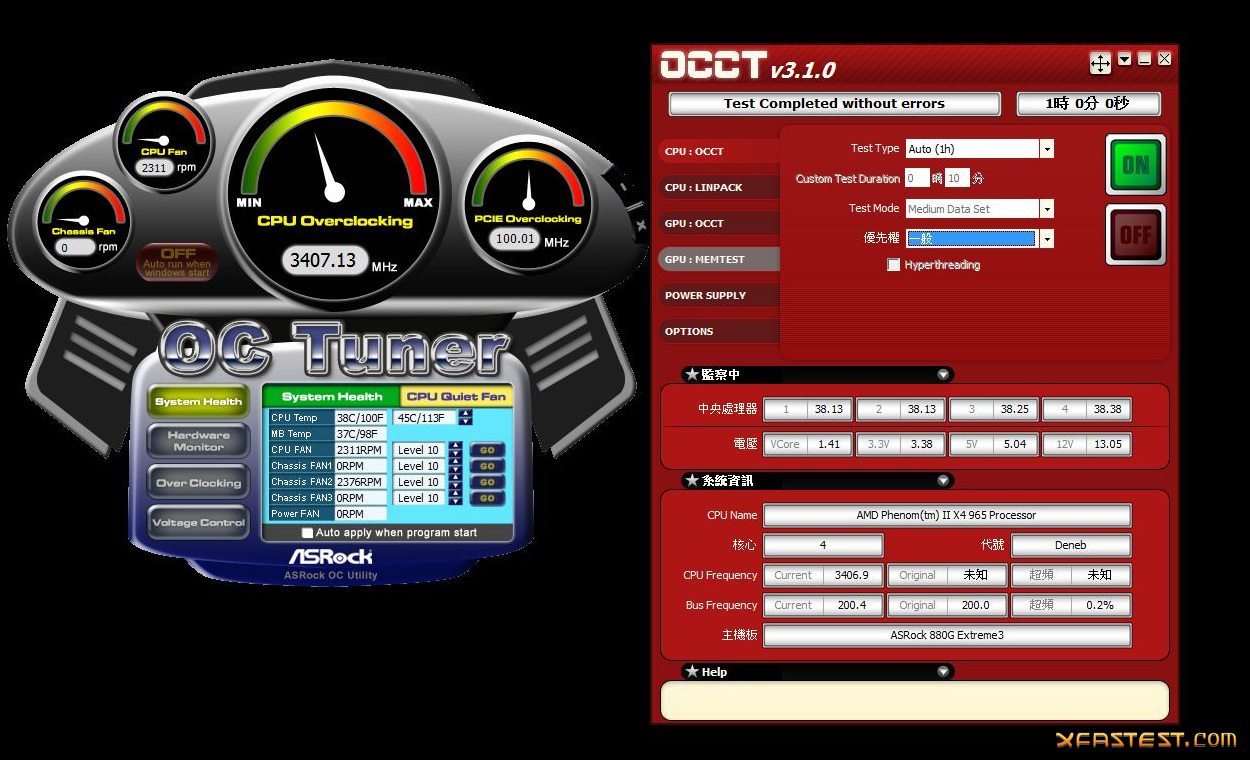Viewport: 1250px width, 760px height.
Task: Open Hardware Monitor in OC Tuner
Action: 199,441
